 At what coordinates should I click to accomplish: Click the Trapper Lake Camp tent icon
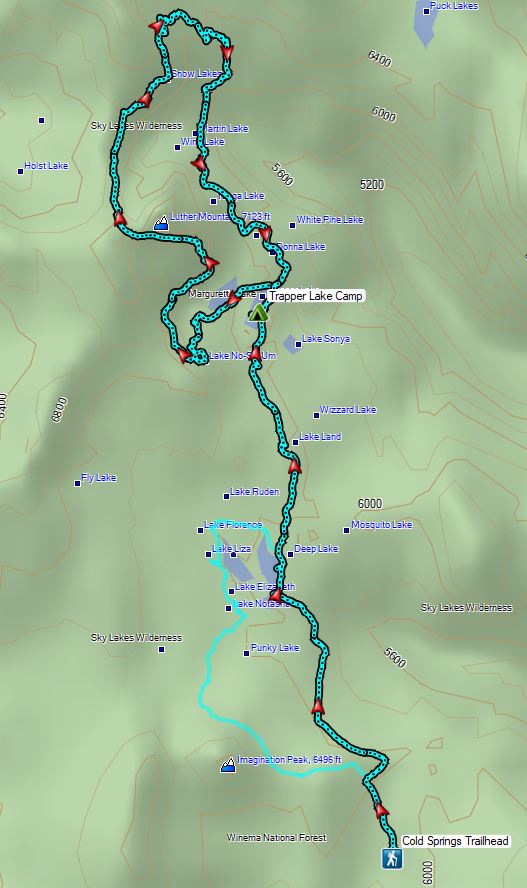pyautogui.click(x=258, y=312)
